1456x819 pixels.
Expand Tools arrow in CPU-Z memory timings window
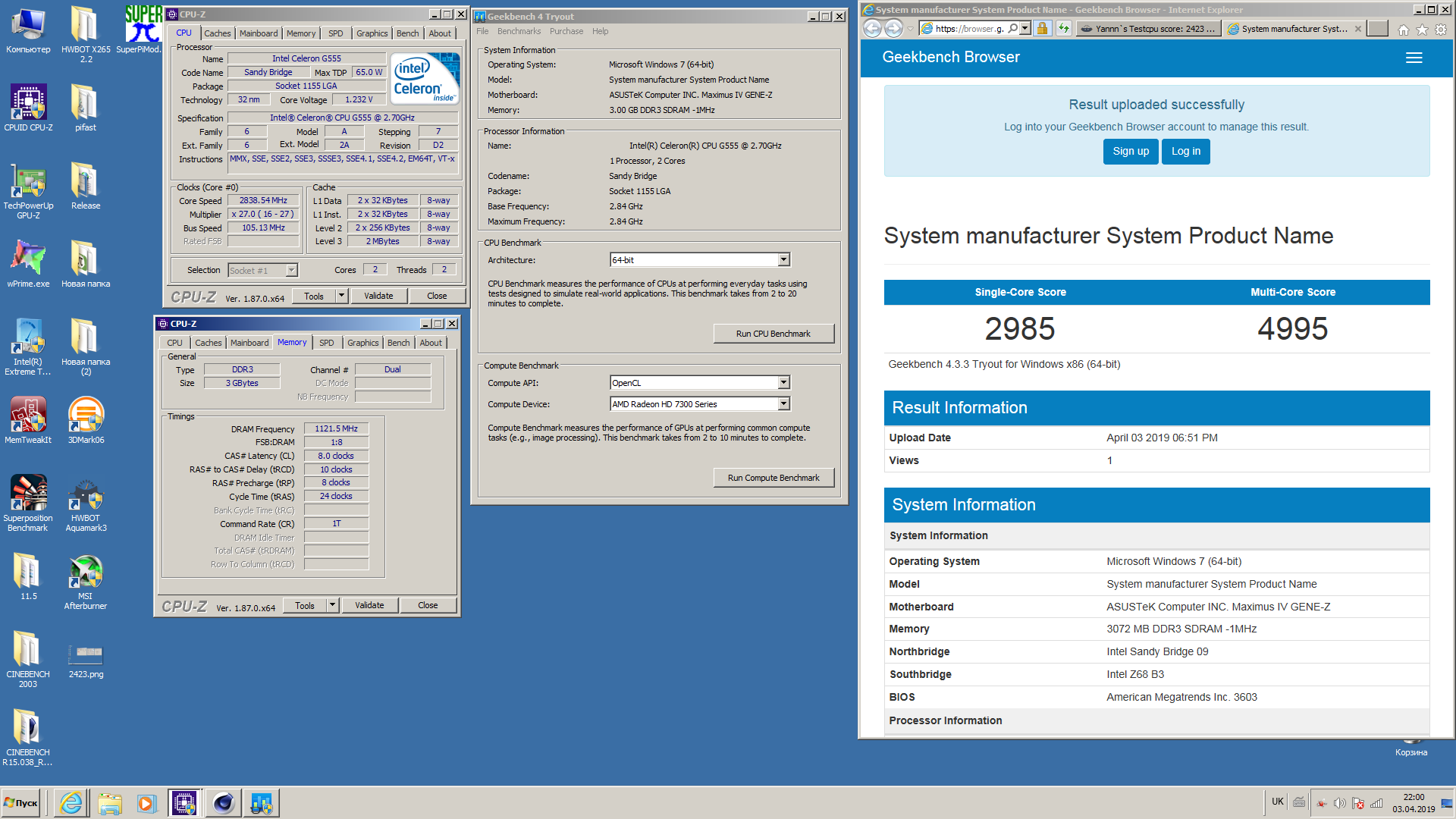point(332,605)
